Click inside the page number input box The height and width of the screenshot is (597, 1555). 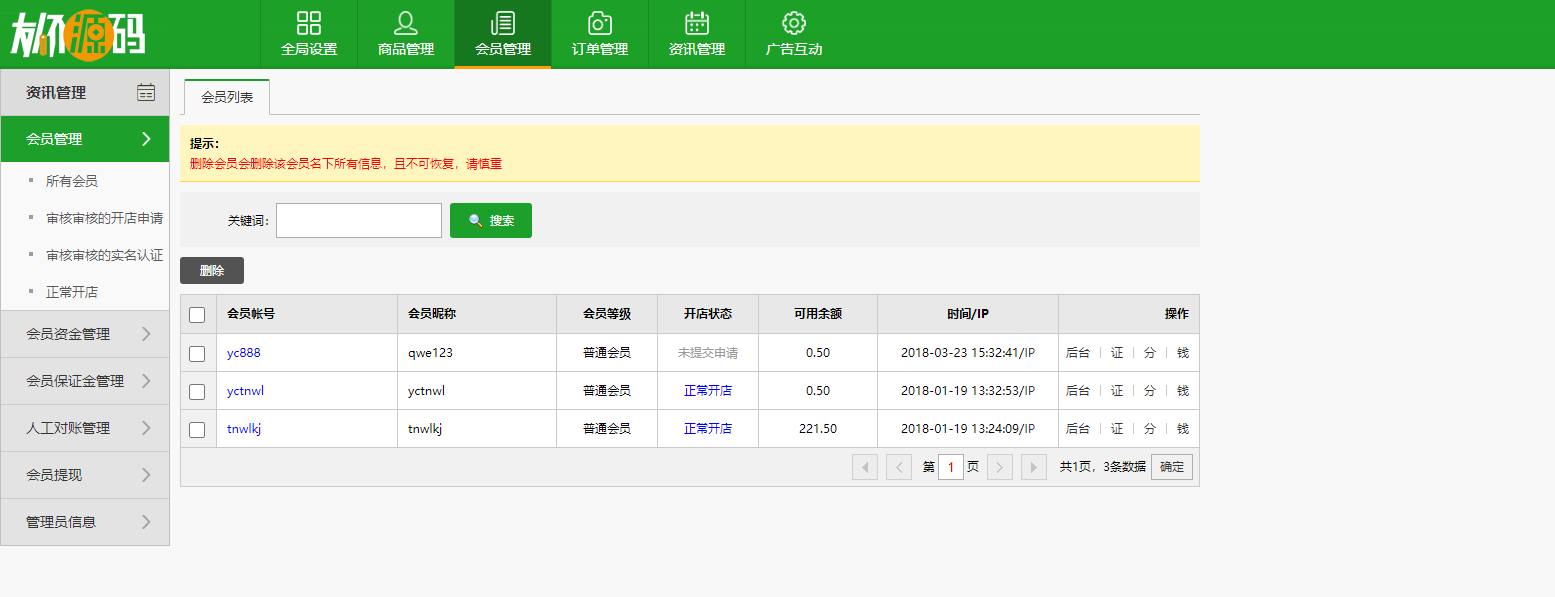[951, 466]
